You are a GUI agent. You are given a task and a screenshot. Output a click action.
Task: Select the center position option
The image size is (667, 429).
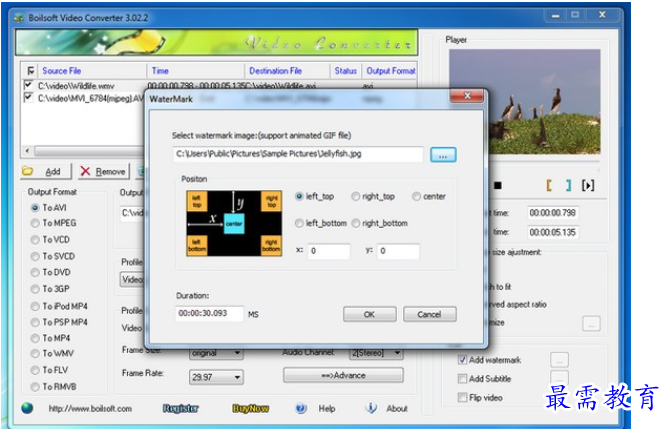tap(429, 196)
